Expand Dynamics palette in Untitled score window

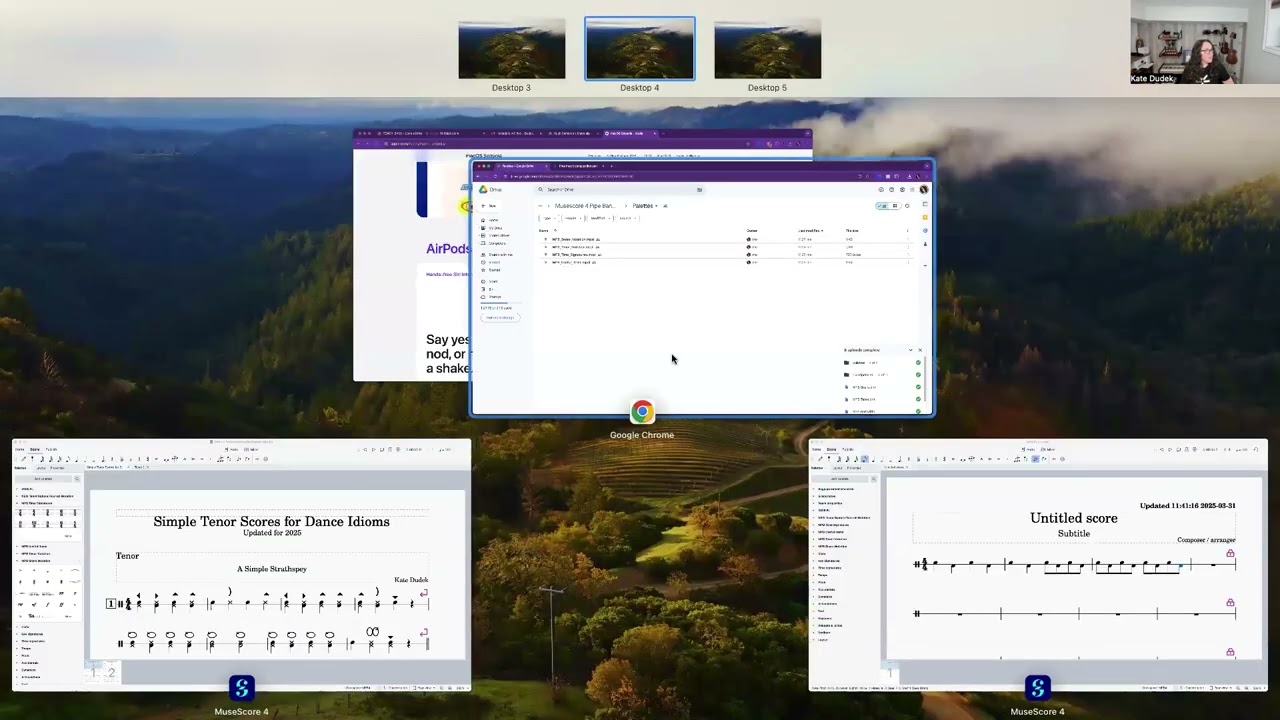coord(825,597)
